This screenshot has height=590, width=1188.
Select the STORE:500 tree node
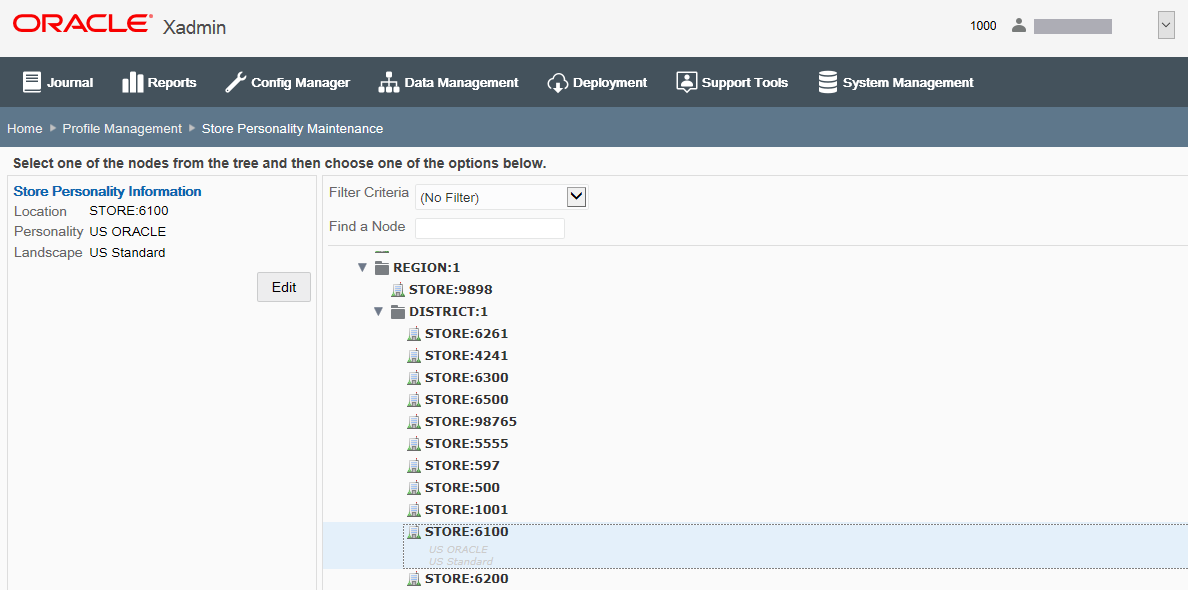pos(462,487)
